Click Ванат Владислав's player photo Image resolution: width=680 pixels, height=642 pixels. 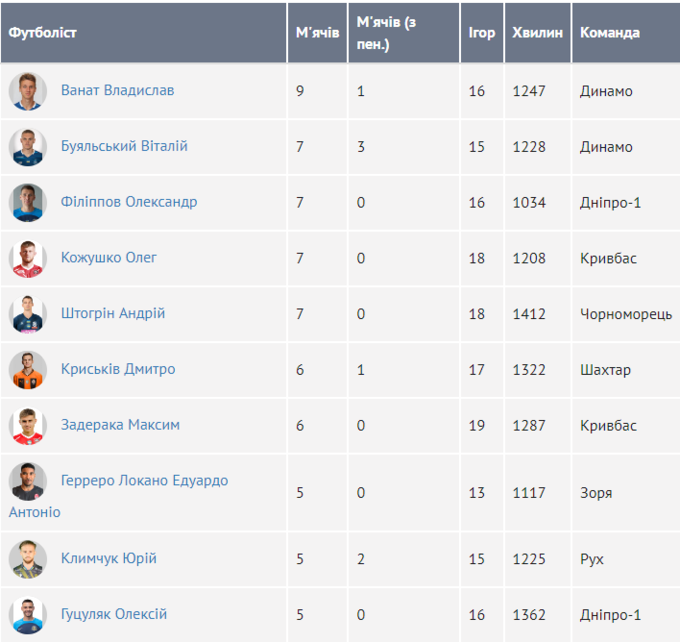[x=28, y=91]
